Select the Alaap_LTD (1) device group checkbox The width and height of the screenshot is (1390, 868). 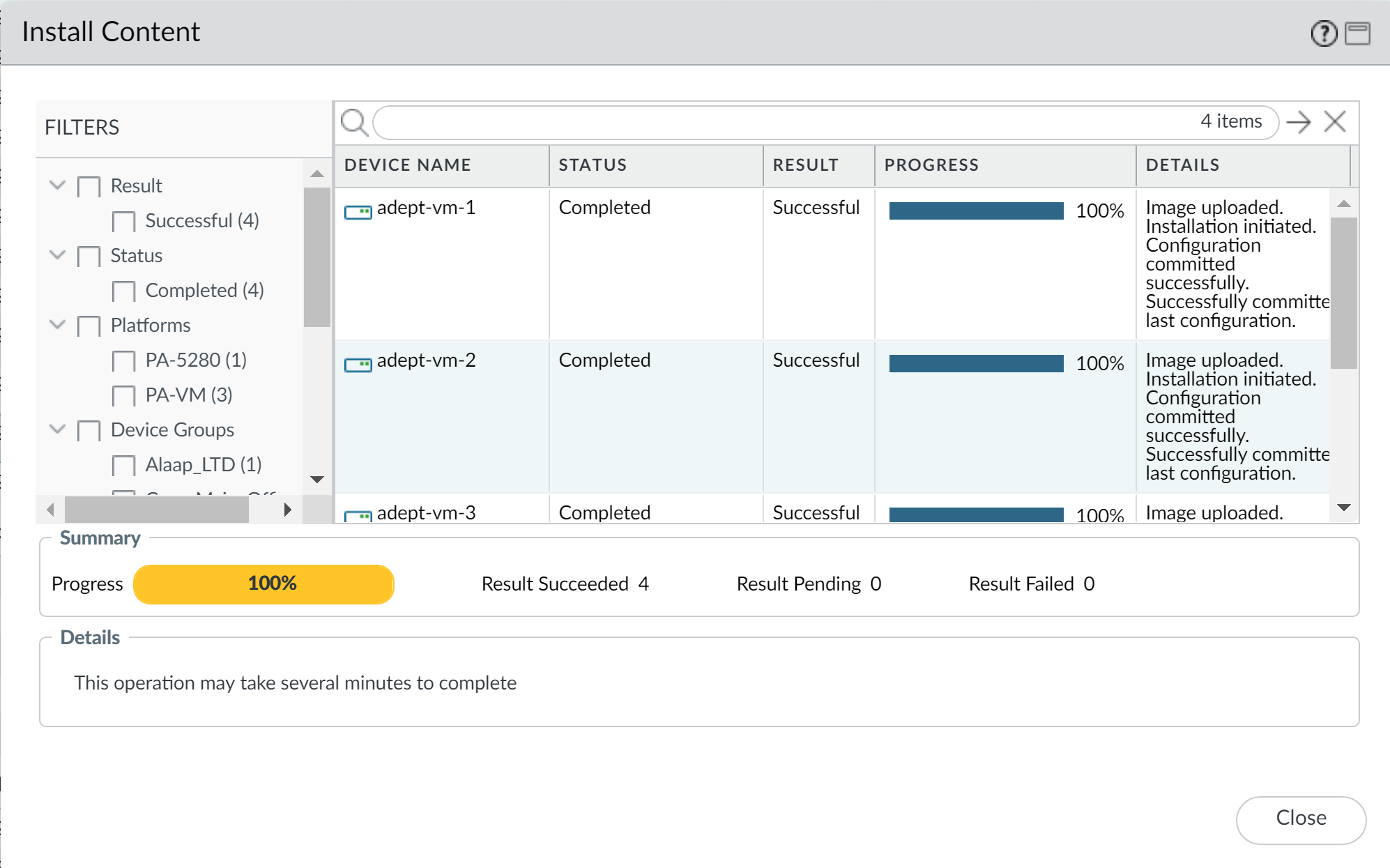tap(123, 466)
